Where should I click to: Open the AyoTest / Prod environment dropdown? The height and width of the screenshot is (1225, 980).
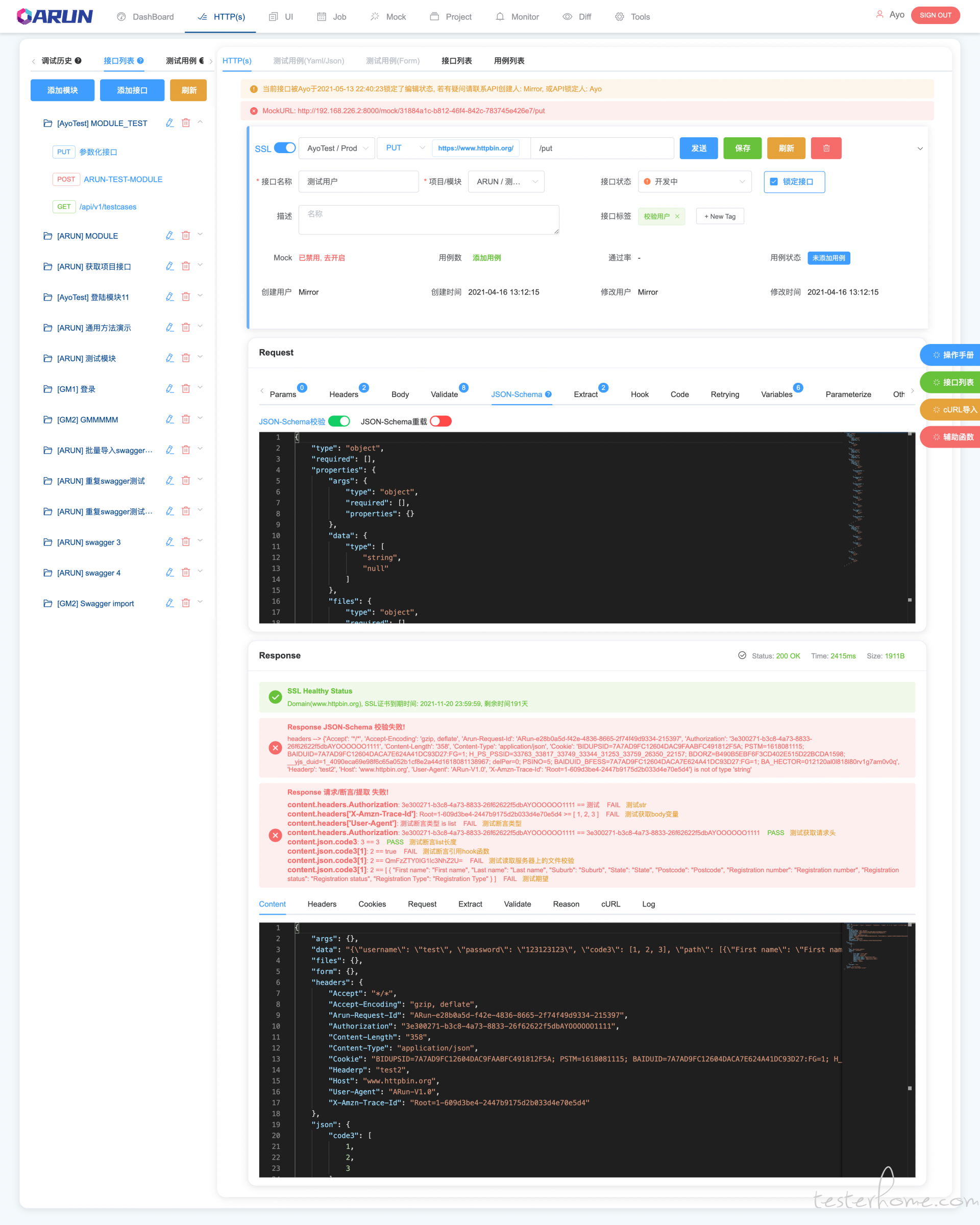point(337,149)
